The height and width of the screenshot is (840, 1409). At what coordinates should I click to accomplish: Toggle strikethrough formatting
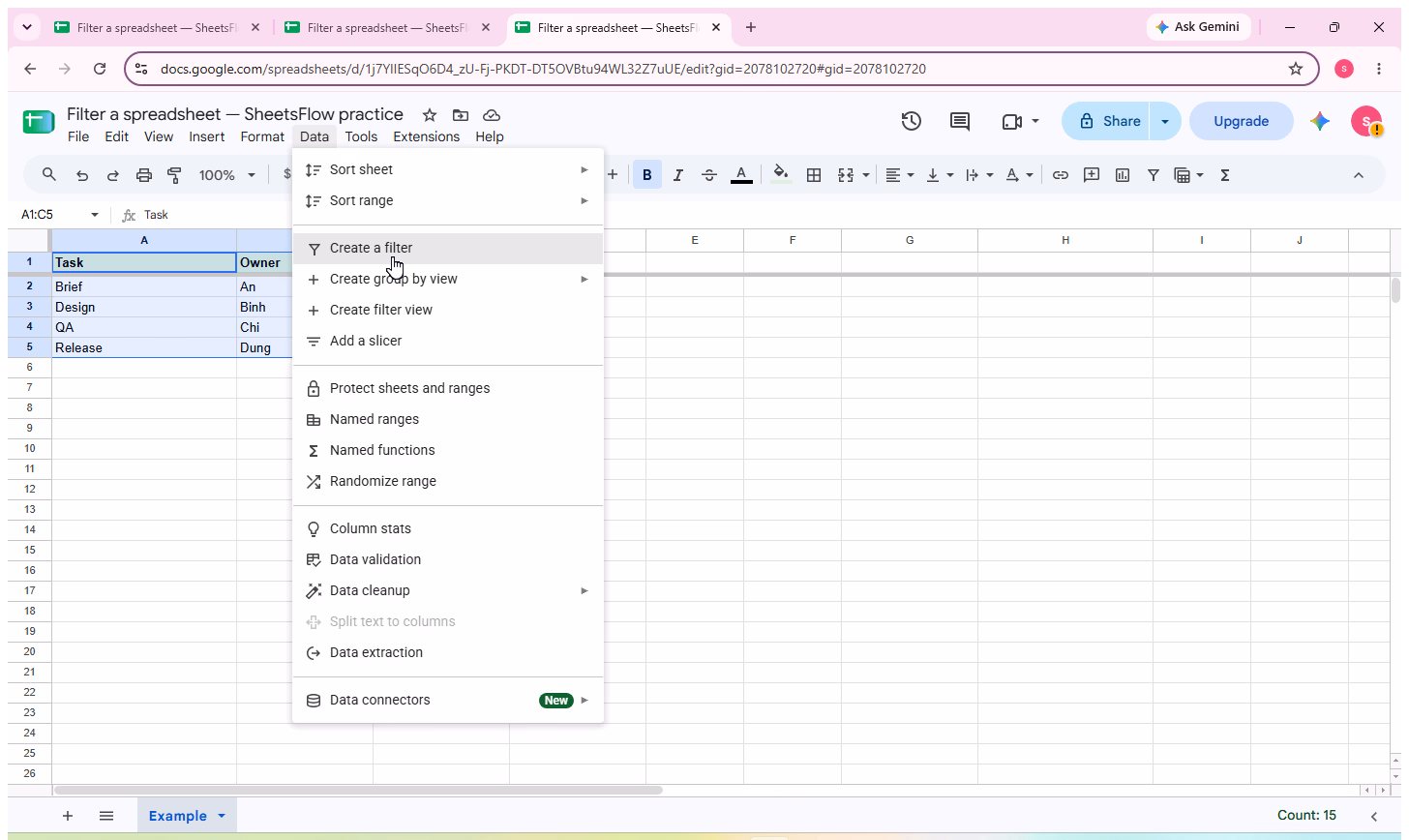(709, 175)
